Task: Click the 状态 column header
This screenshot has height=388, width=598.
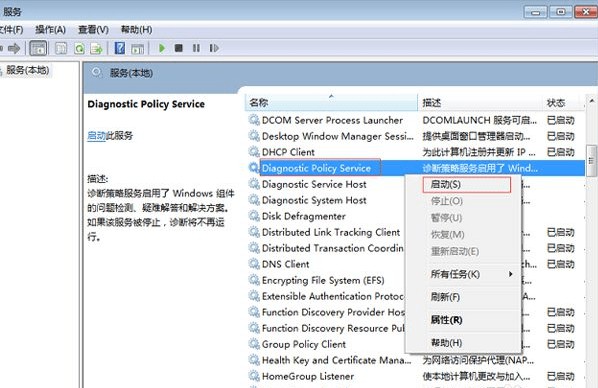Action: pos(563,103)
